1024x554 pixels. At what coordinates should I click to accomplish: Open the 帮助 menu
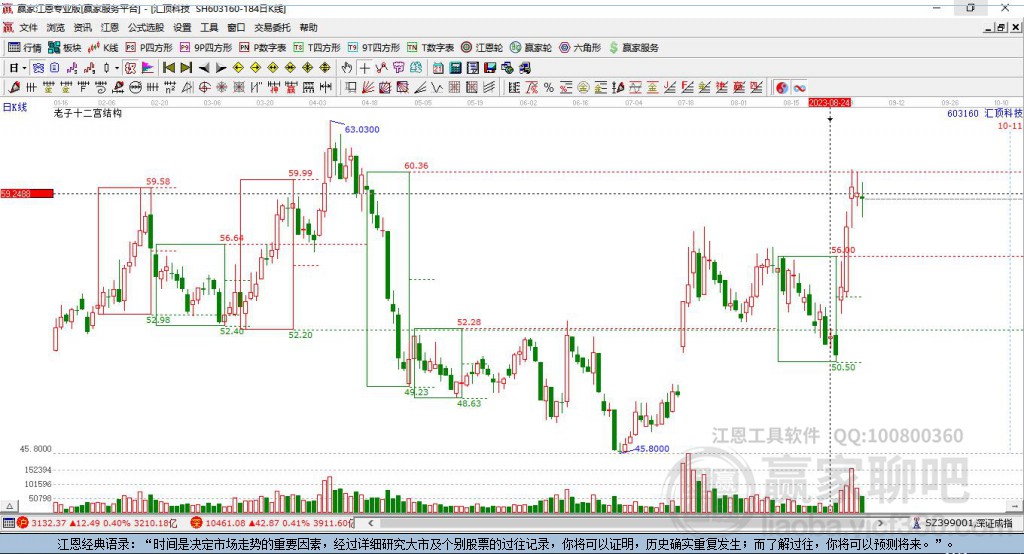[x=308, y=27]
